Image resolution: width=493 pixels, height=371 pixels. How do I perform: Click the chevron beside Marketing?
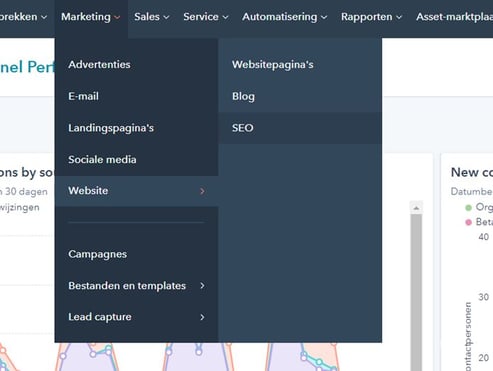click(x=117, y=17)
